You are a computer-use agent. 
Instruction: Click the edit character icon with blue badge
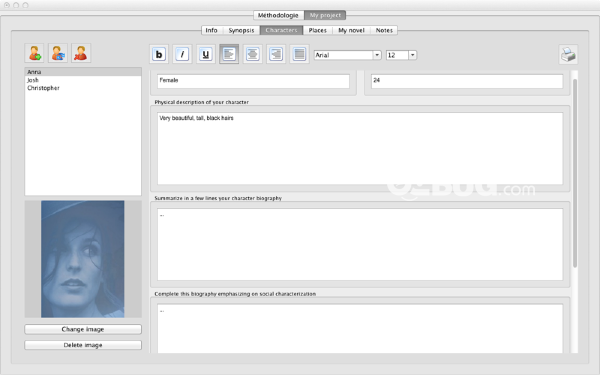[x=58, y=53]
